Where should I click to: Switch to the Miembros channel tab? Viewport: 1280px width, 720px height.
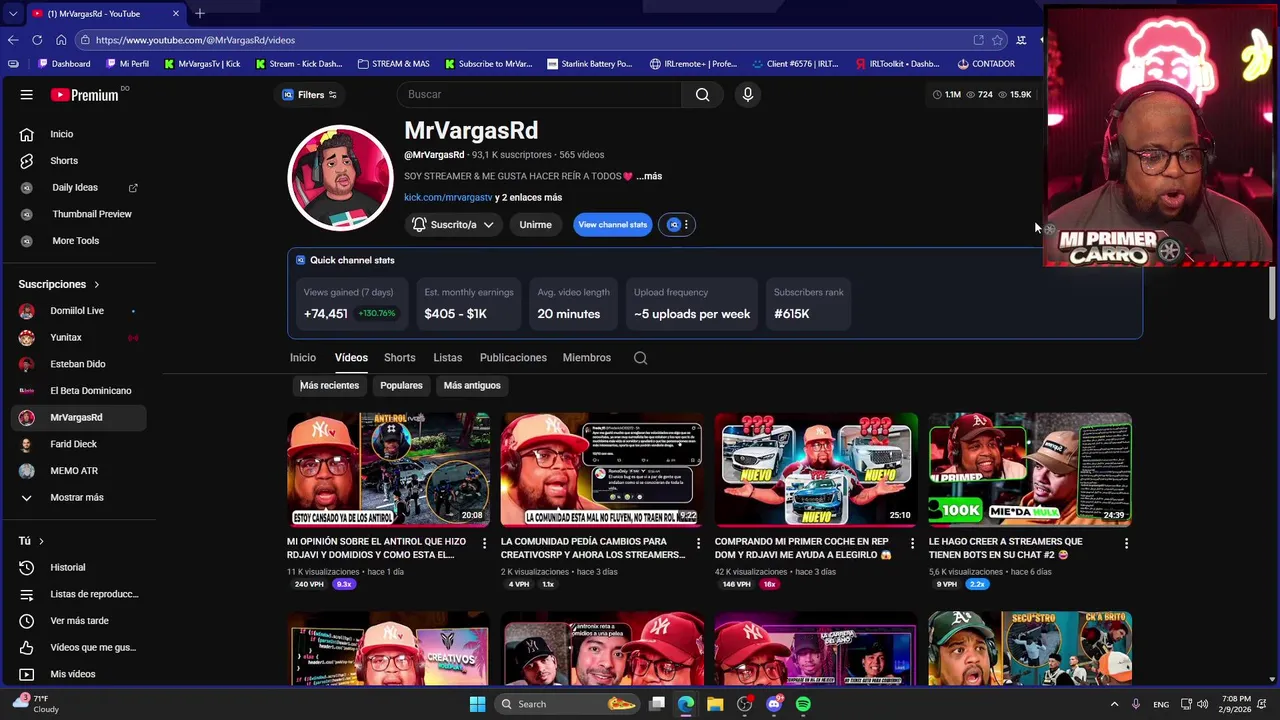(586, 358)
